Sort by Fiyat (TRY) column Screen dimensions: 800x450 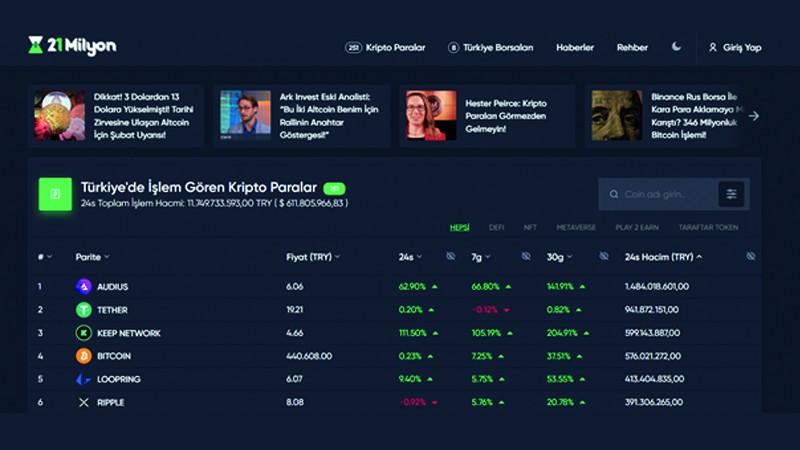[x=313, y=257]
